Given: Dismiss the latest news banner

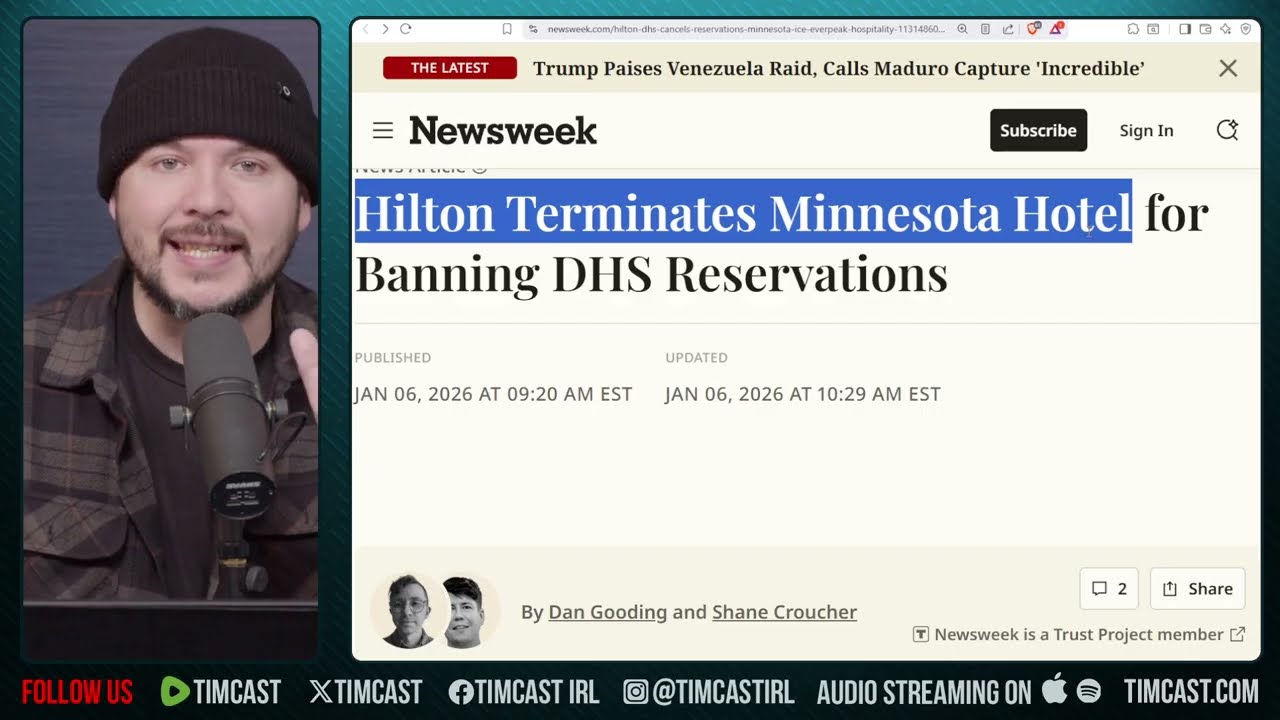Looking at the screenshot, I should point(1228,68).
